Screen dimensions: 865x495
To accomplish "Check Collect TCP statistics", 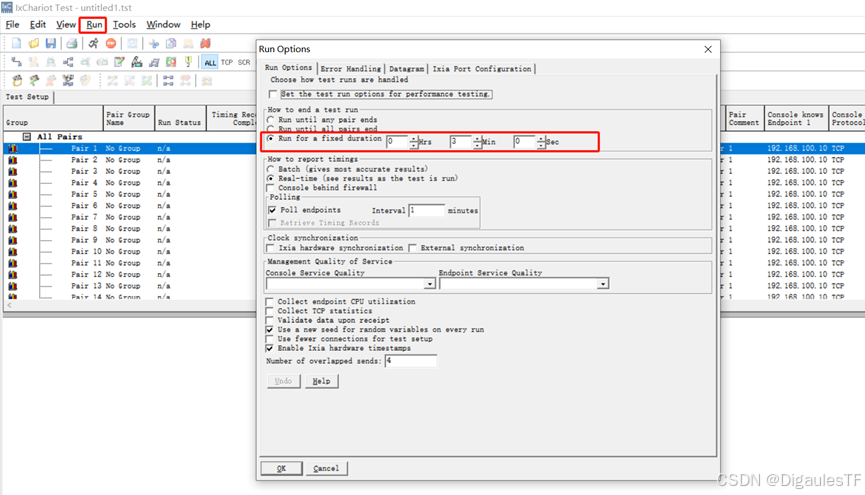I will tap(270, 311).
